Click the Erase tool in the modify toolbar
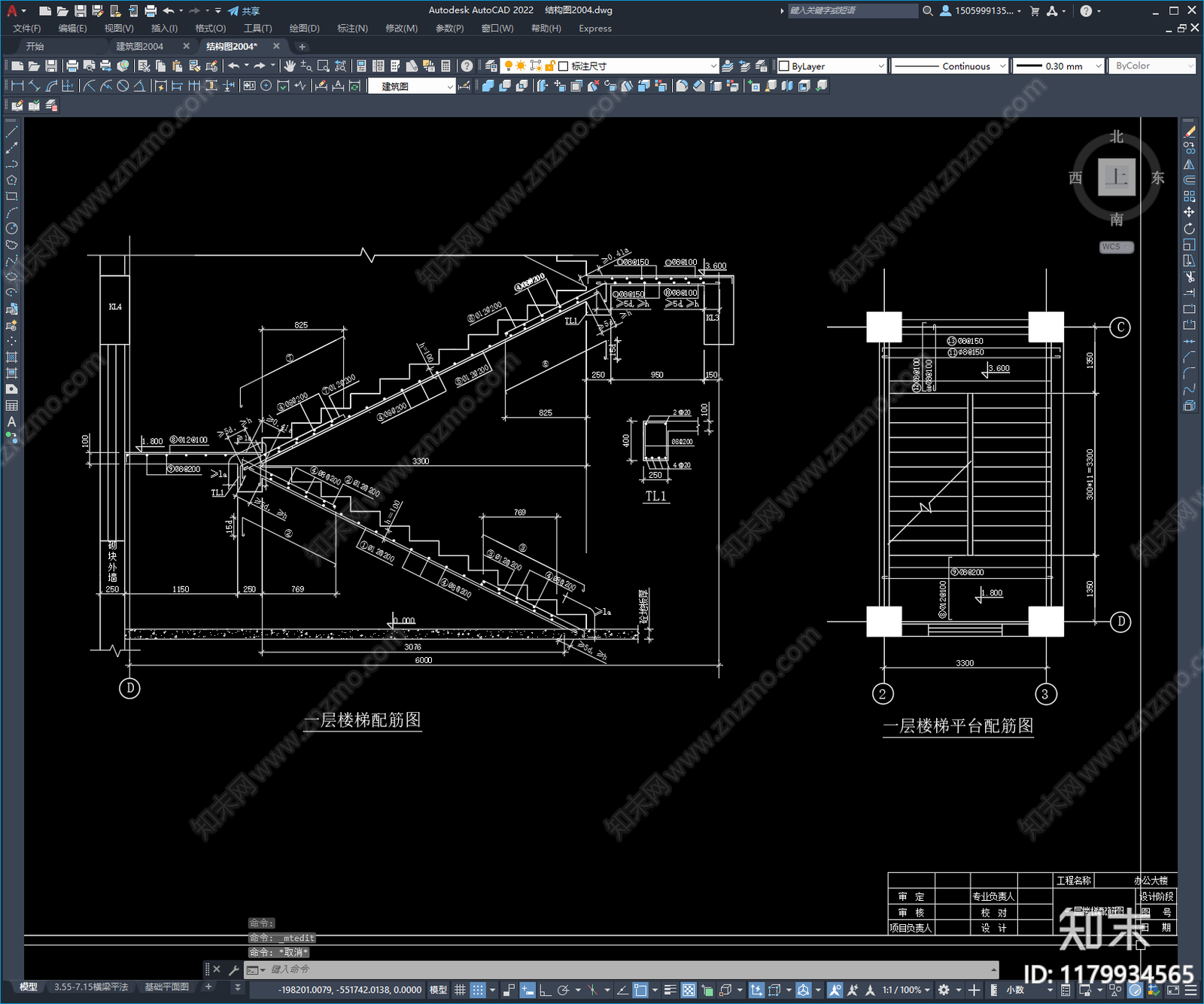The image size is (1204, 1004). point(1189,132)
